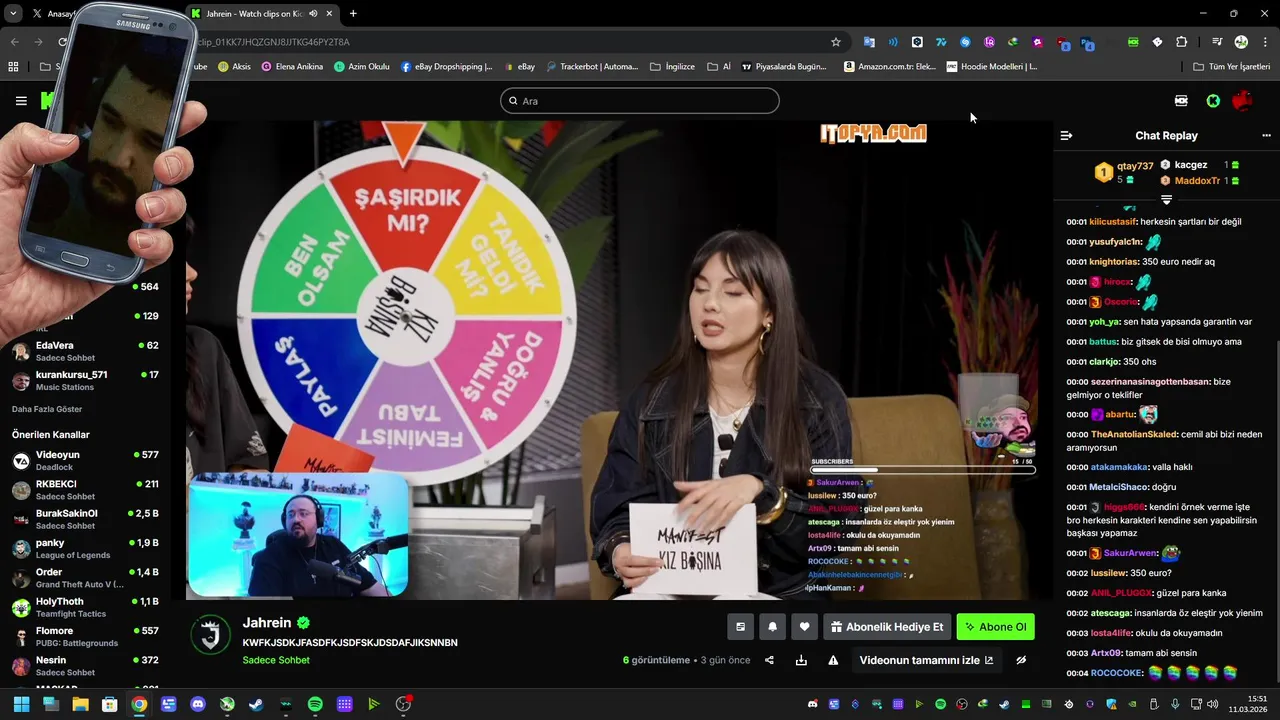Image resolution: width=1280 pixels, height=720 pixels.
Task: Open a new browser tab
Action: [x=353, y=14]
